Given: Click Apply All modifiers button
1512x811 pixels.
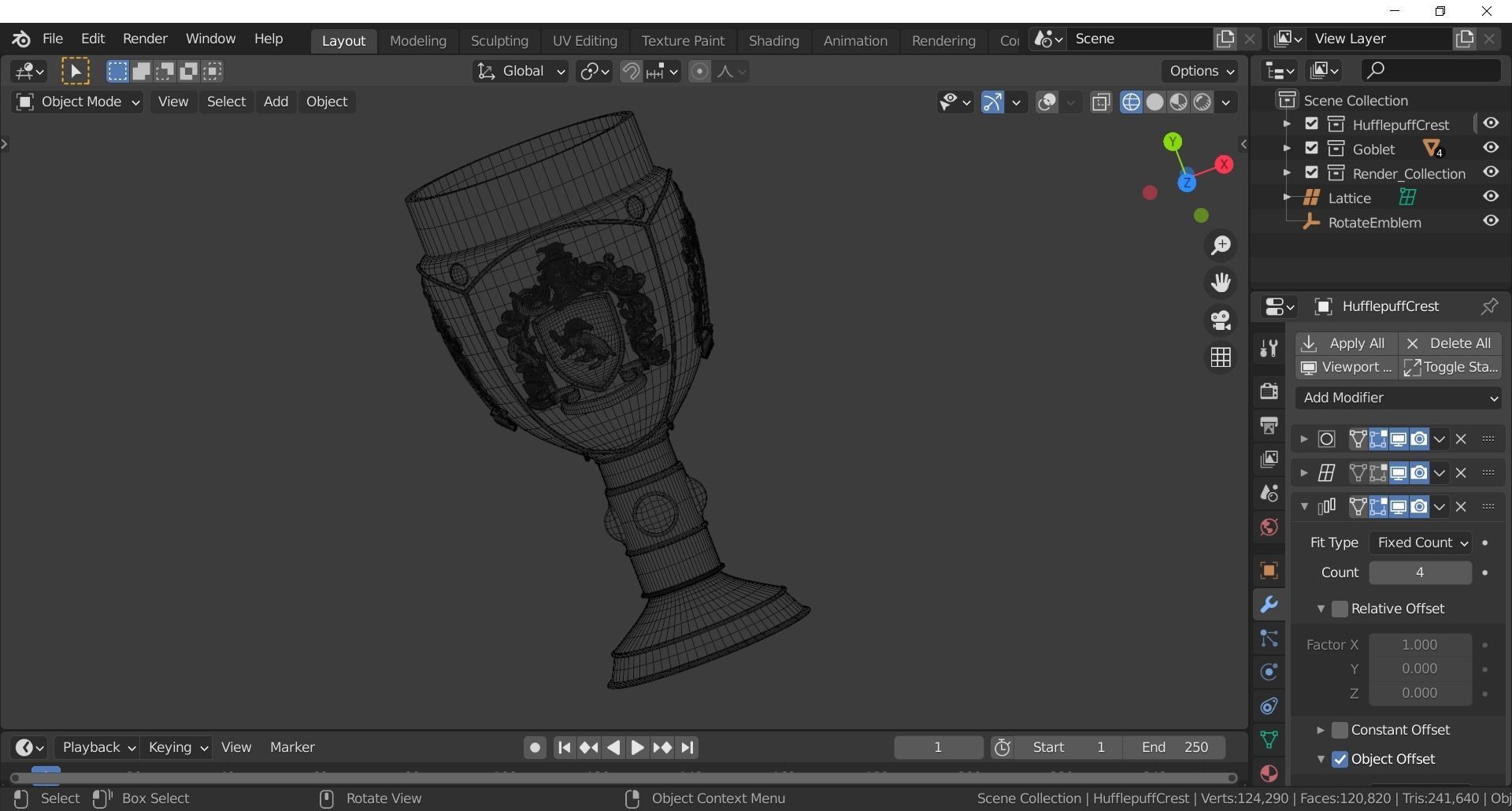Looking at the screenshot, I should click(x=1346, y=343).
